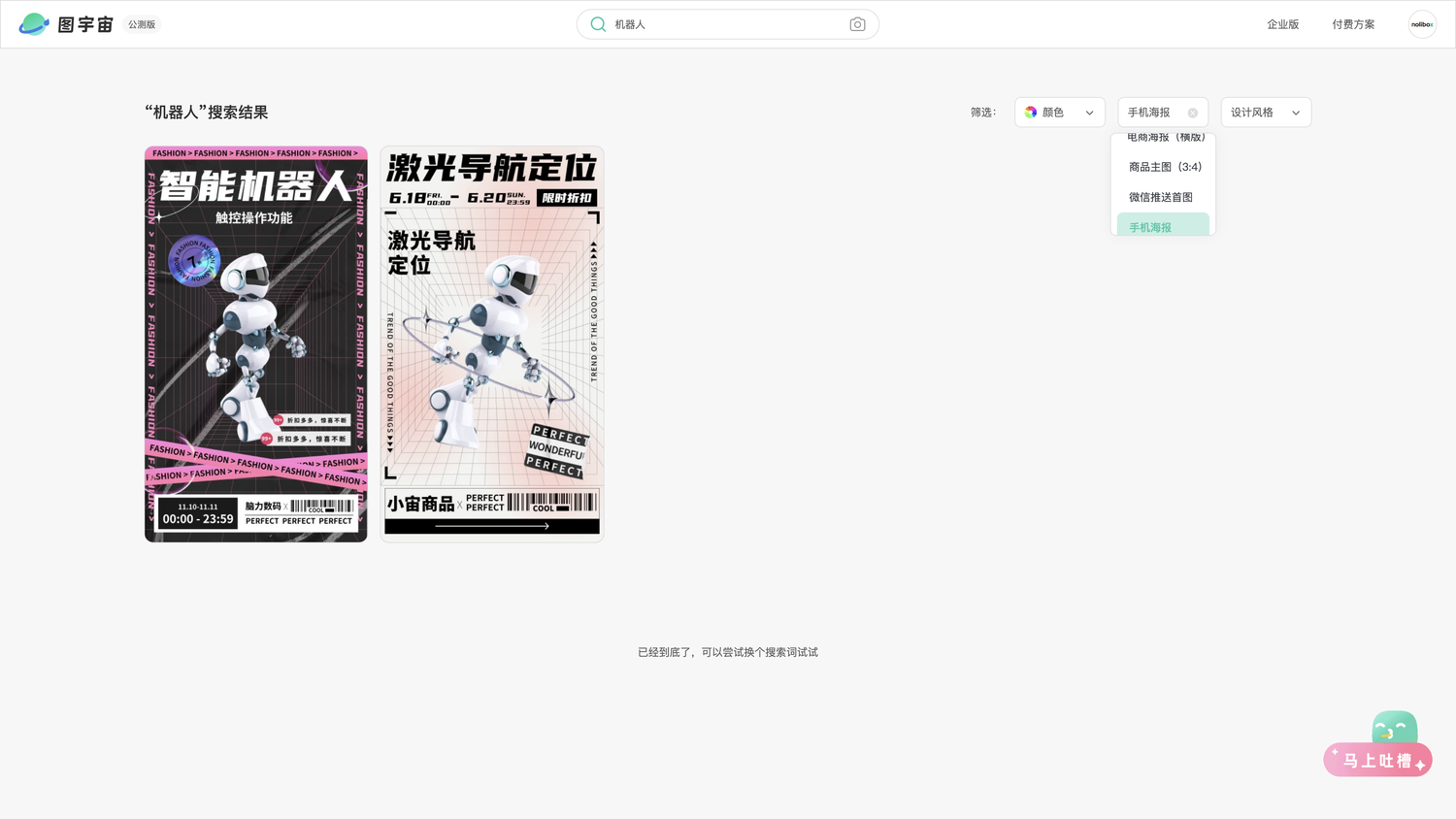The image size is (1456, 819).
Task: Expand the 设计风格 dropdown
Action: (1266, 113)
